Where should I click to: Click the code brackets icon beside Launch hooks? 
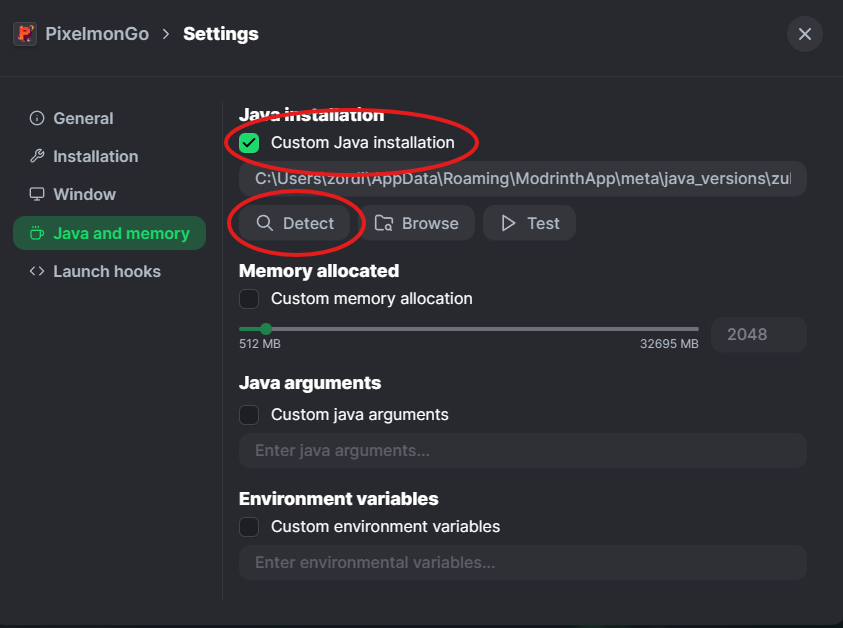pos(37,271)
